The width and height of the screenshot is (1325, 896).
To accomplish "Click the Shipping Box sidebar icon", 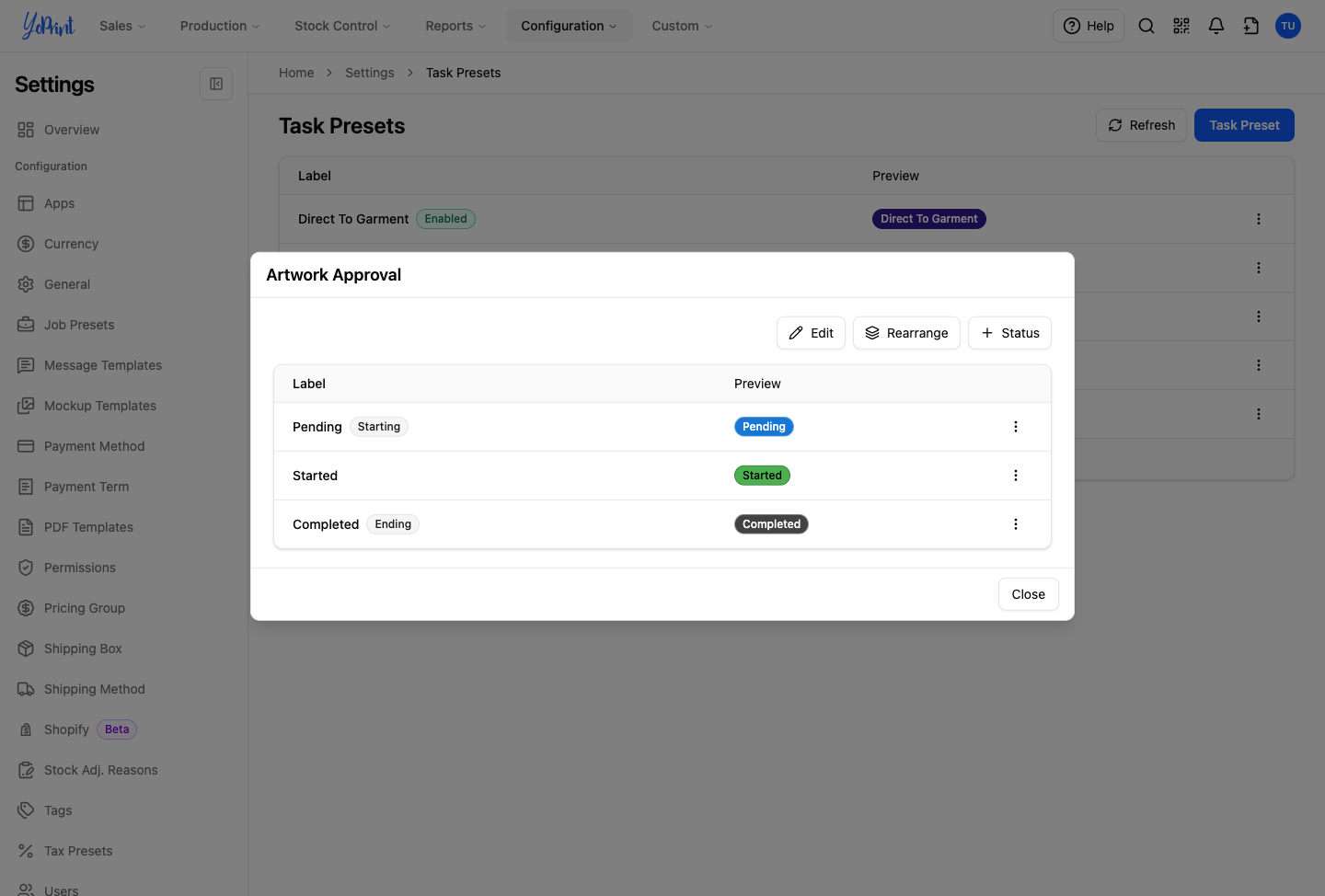I will pos(26,649).
